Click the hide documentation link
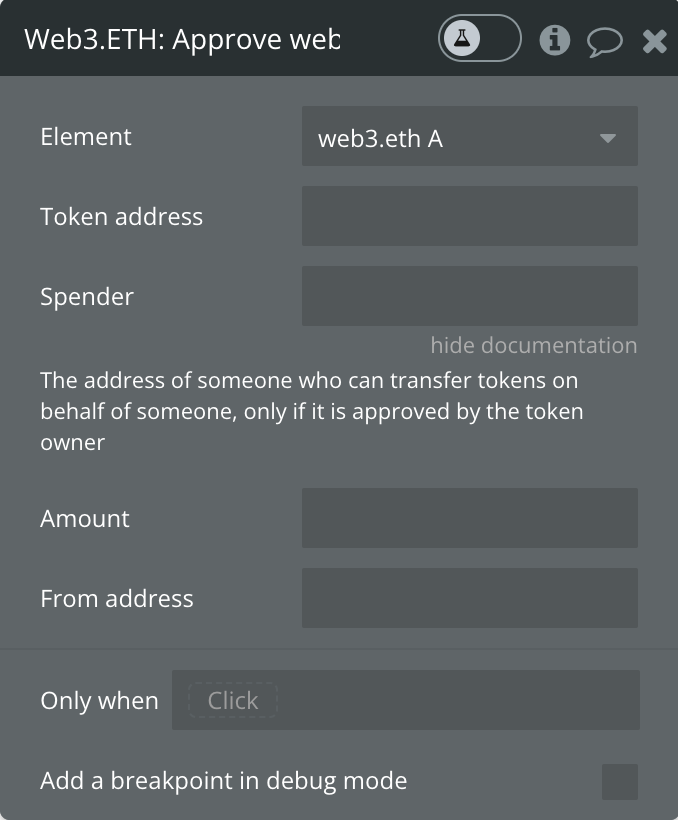 click(534, 345)
